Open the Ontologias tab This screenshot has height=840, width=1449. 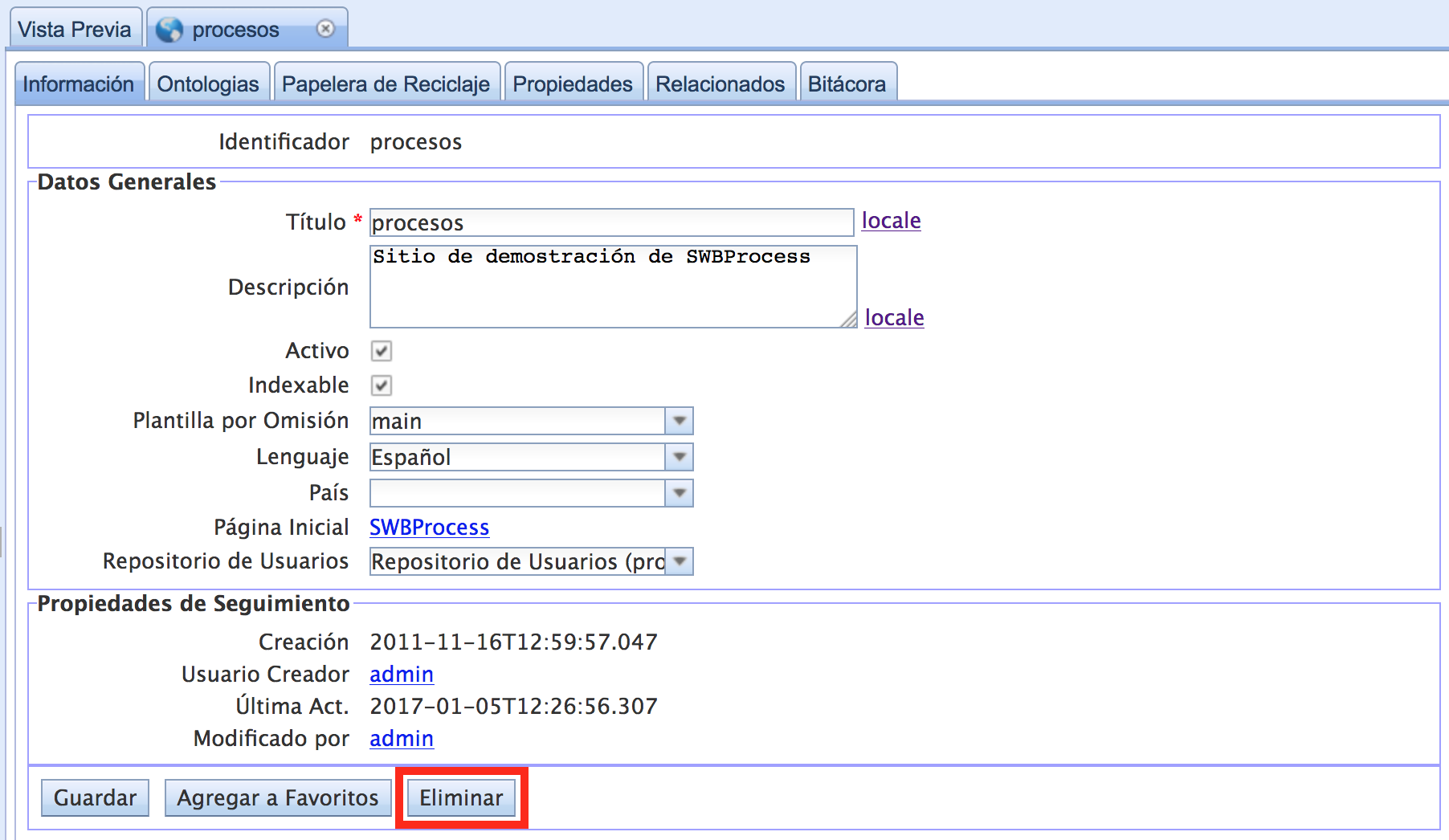208,84
